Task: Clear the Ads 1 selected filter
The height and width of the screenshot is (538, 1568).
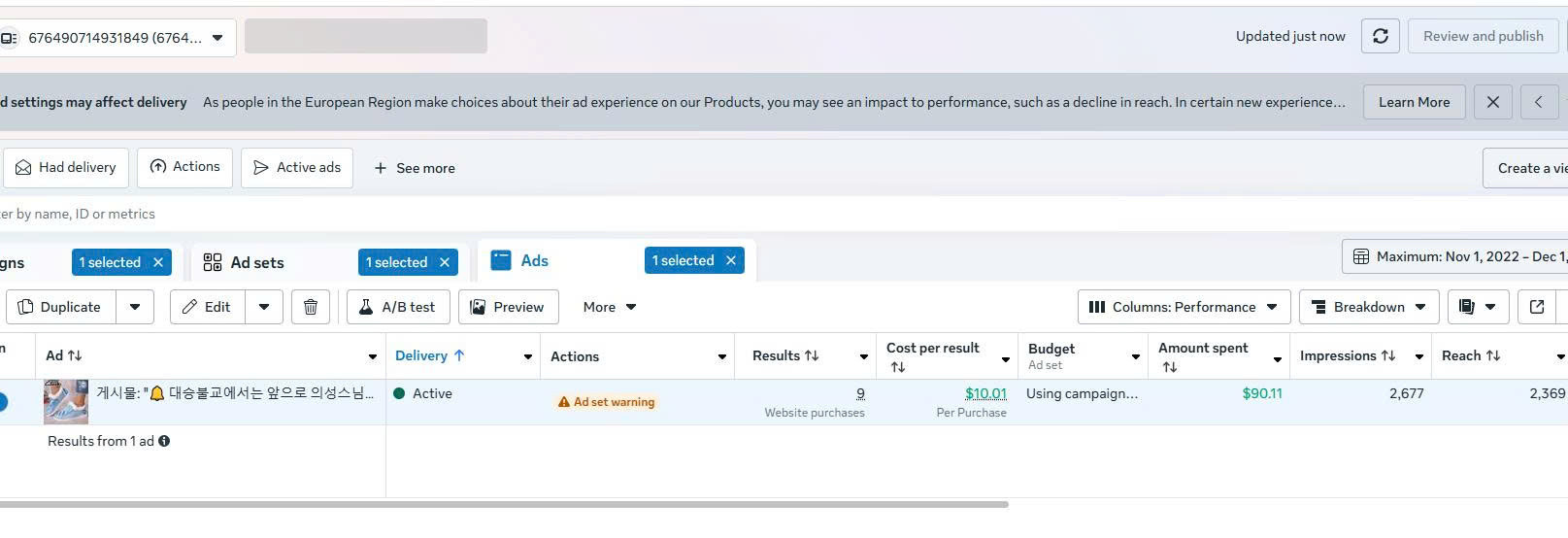Action: tap(731, 260)
